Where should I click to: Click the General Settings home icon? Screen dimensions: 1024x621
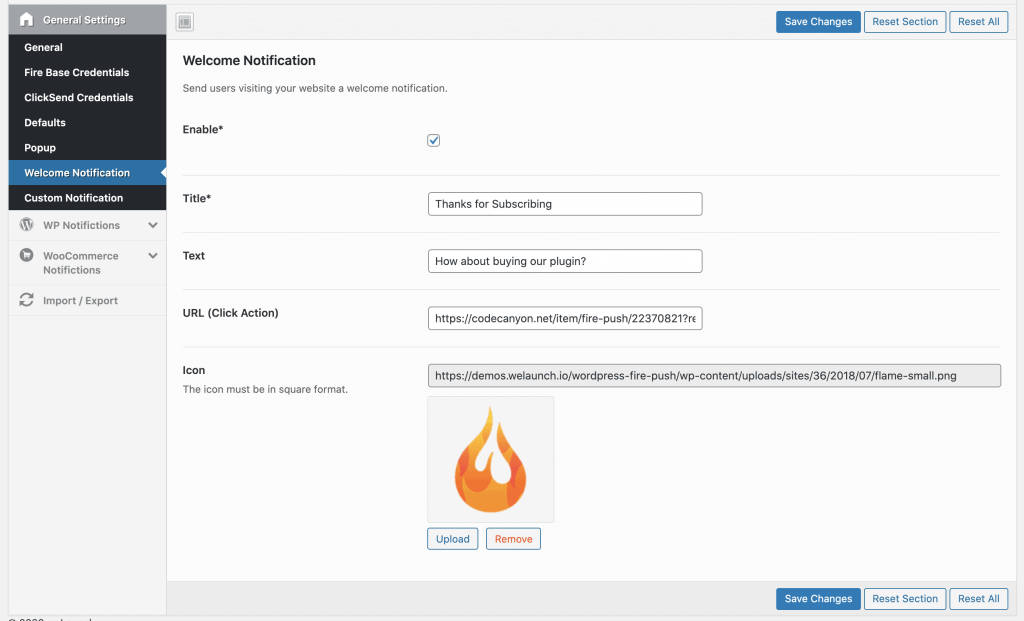[x=26, y=20]
